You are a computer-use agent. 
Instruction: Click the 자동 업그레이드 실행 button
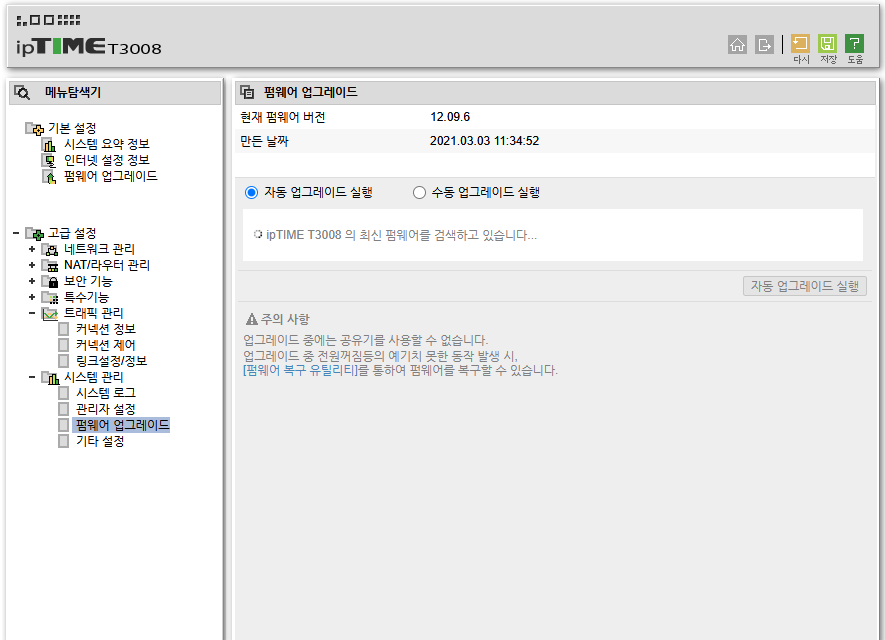tap(805, 286)
